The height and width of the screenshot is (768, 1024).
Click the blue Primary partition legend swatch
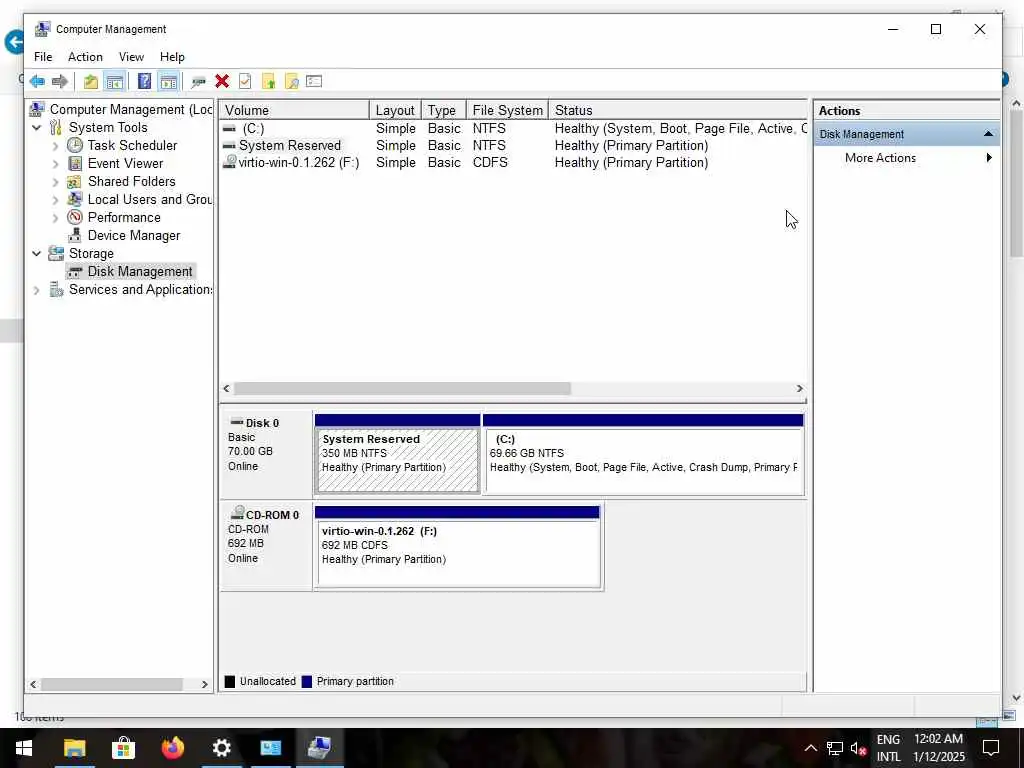(307, 682)
